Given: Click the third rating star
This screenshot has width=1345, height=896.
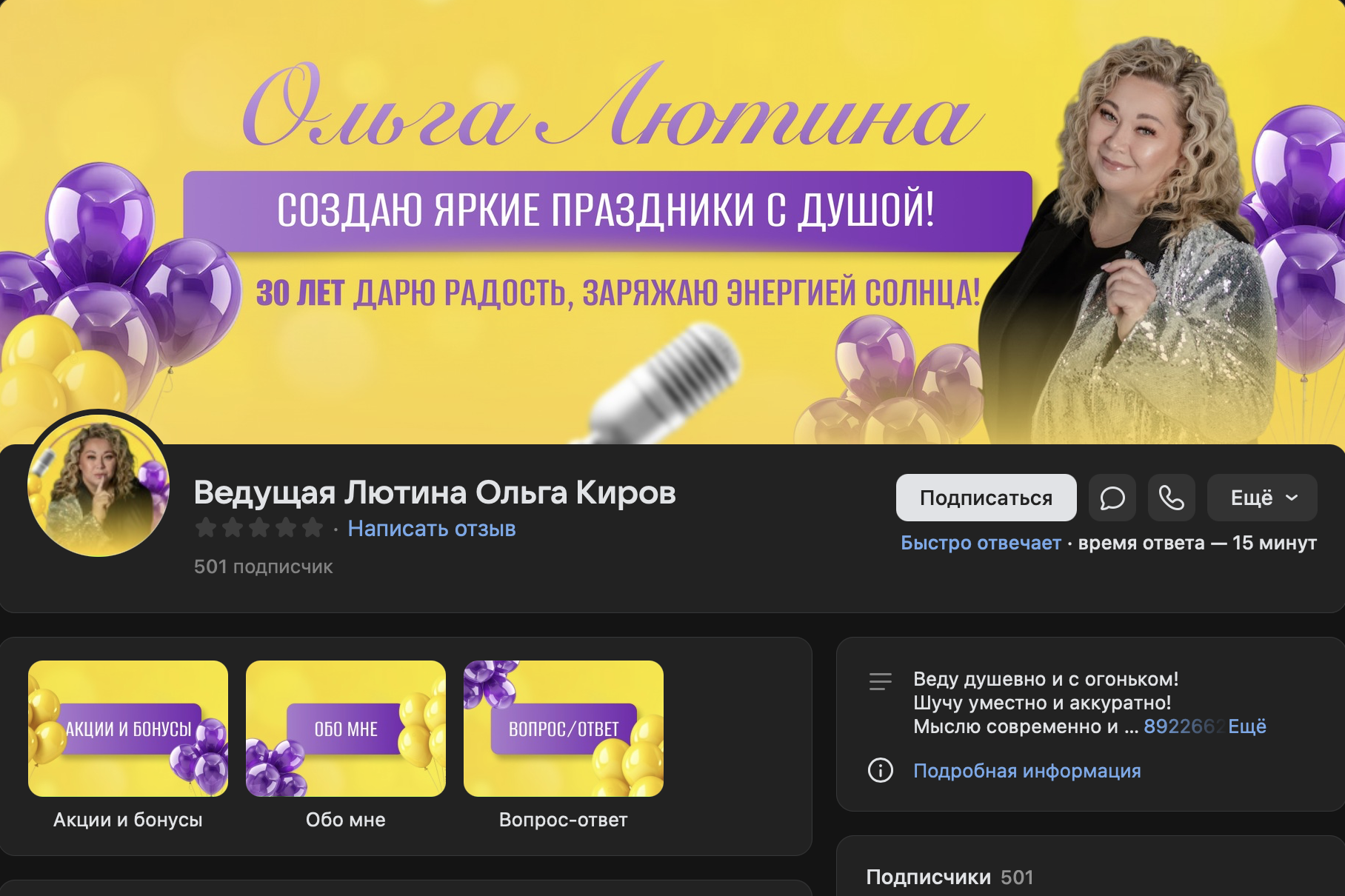Looking at the screenshot, I should pyautogui.click(x=259, y=528).
